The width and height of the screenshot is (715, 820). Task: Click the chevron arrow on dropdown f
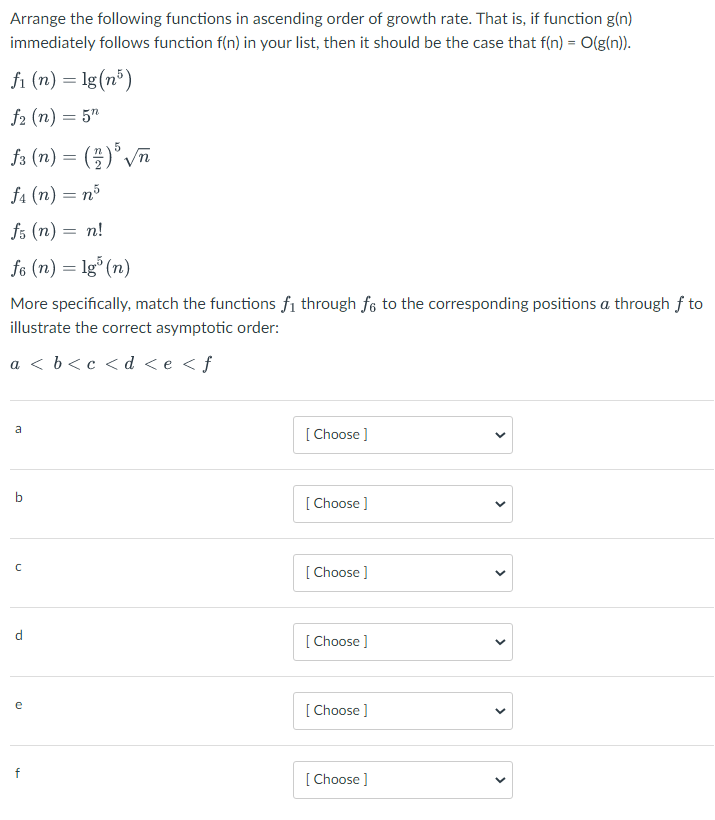[499, 779]
